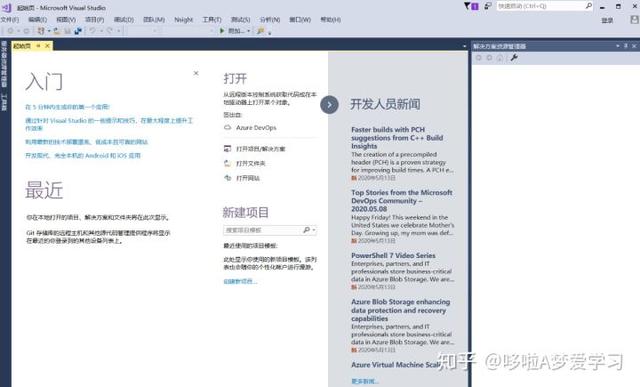Click the Save All toolbar icon
The height and width of the screenshot is (387, 640).
click(78, 31)
